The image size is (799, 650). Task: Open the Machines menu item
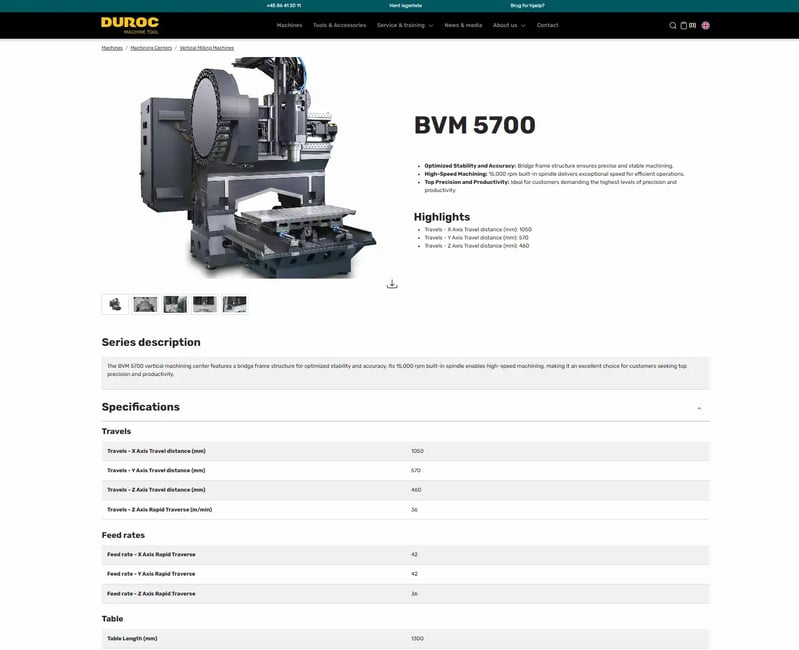tap(289, 25)
